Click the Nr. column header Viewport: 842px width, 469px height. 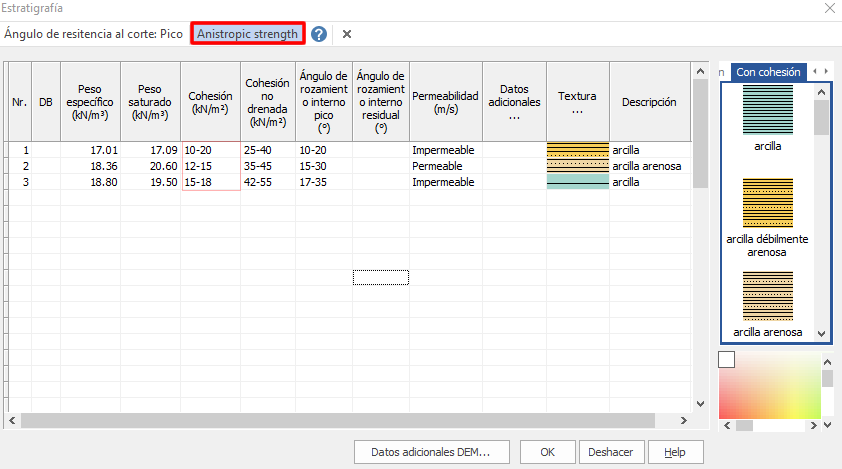pyautogui.click(x=20, y=102)
